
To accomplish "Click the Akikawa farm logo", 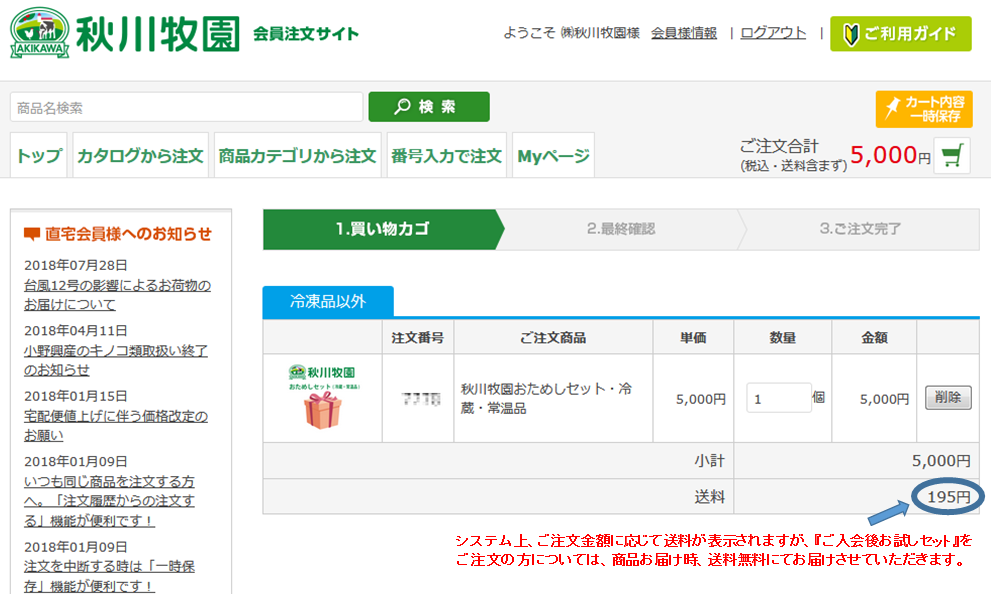I will 125,33.
